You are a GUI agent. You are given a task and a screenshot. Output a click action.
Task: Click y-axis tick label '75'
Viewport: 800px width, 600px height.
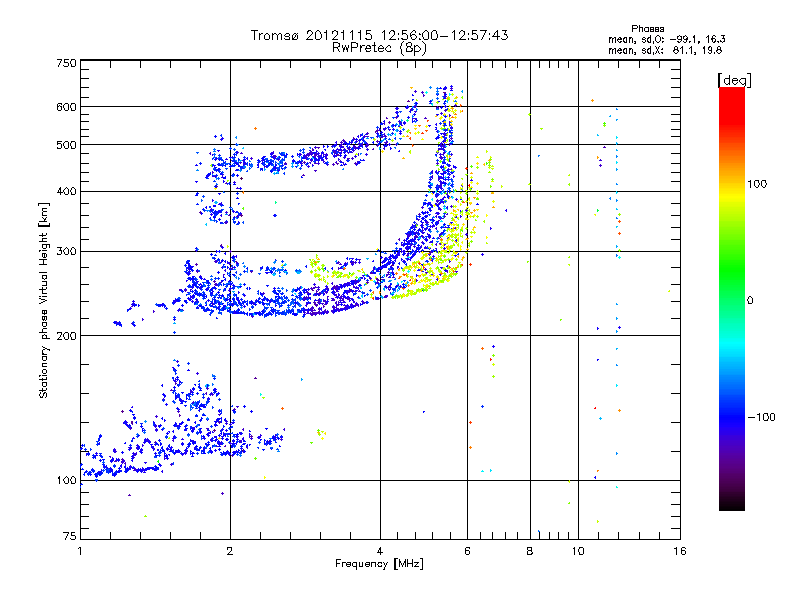(x=70, y=536)
